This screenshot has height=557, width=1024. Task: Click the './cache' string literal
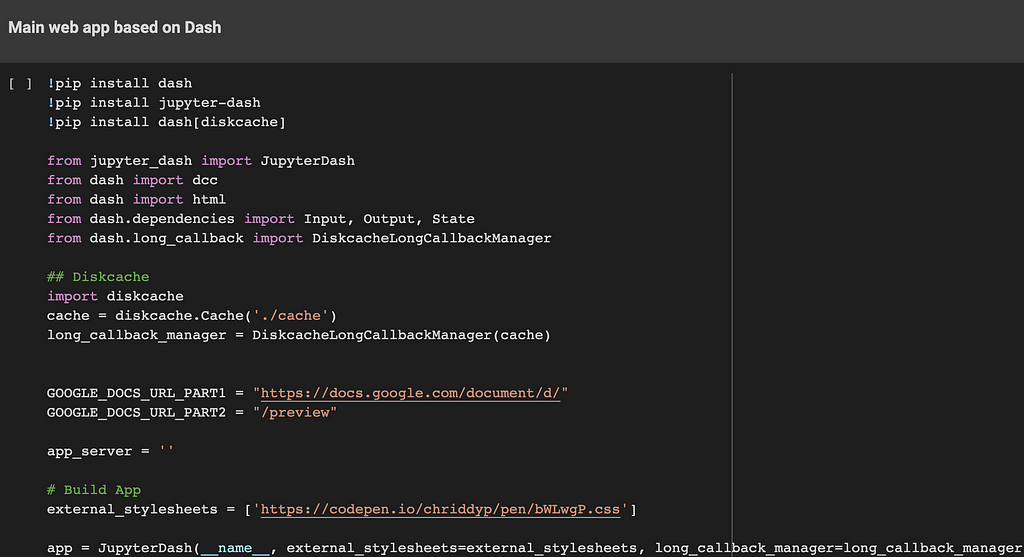(291, 316)
